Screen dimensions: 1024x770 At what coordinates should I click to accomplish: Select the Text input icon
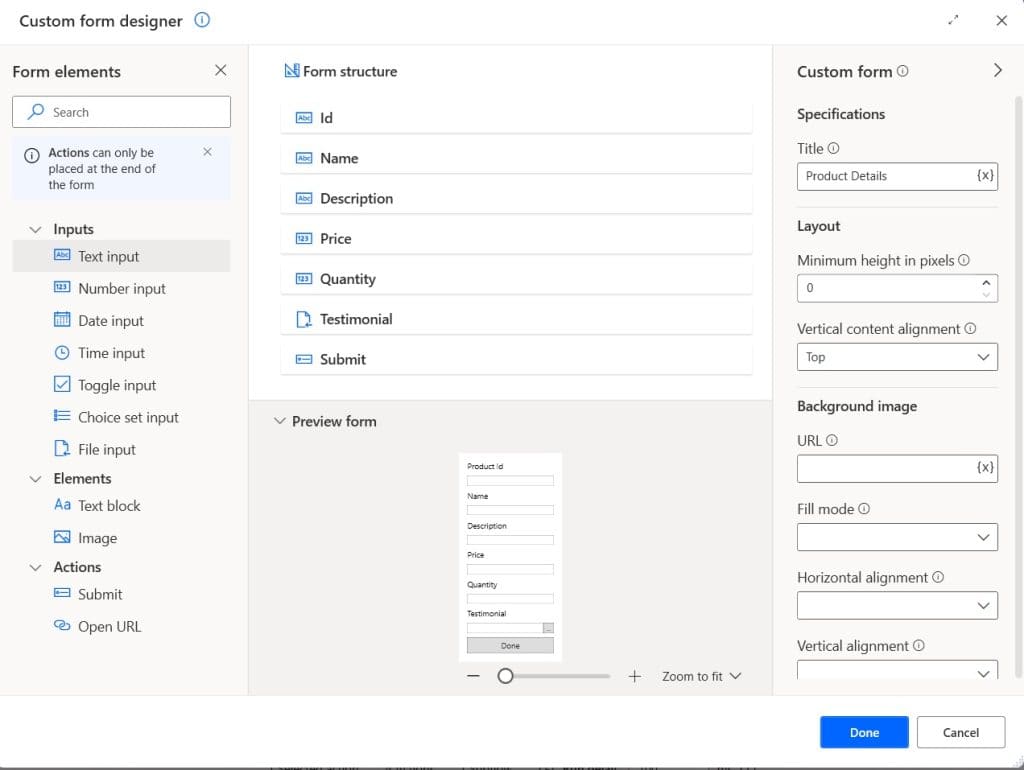[x=62, y=255]
